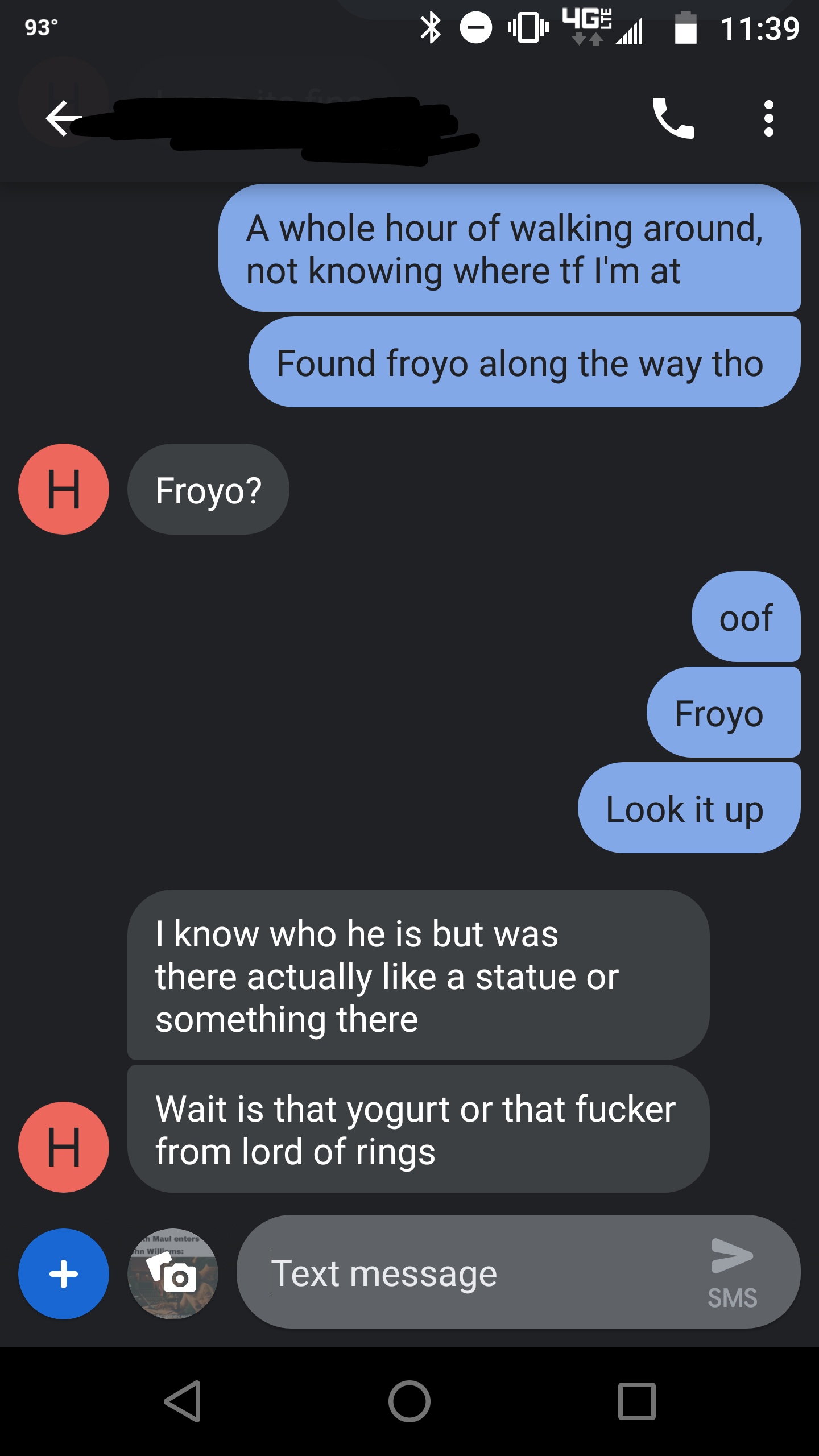Tap the H avatar beside the yogurt message

(x=64, y=1147)
